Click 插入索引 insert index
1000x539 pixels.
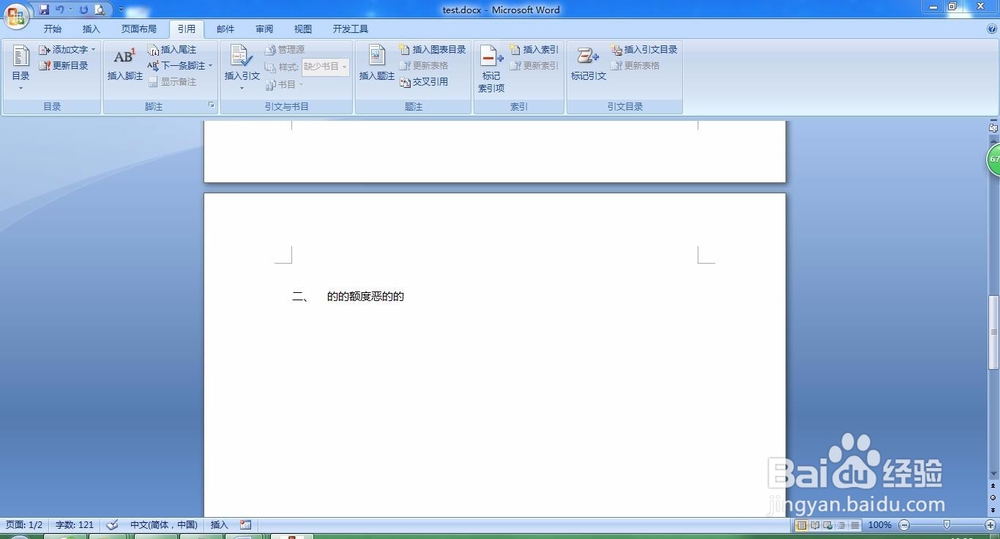[x=534, y=49]
